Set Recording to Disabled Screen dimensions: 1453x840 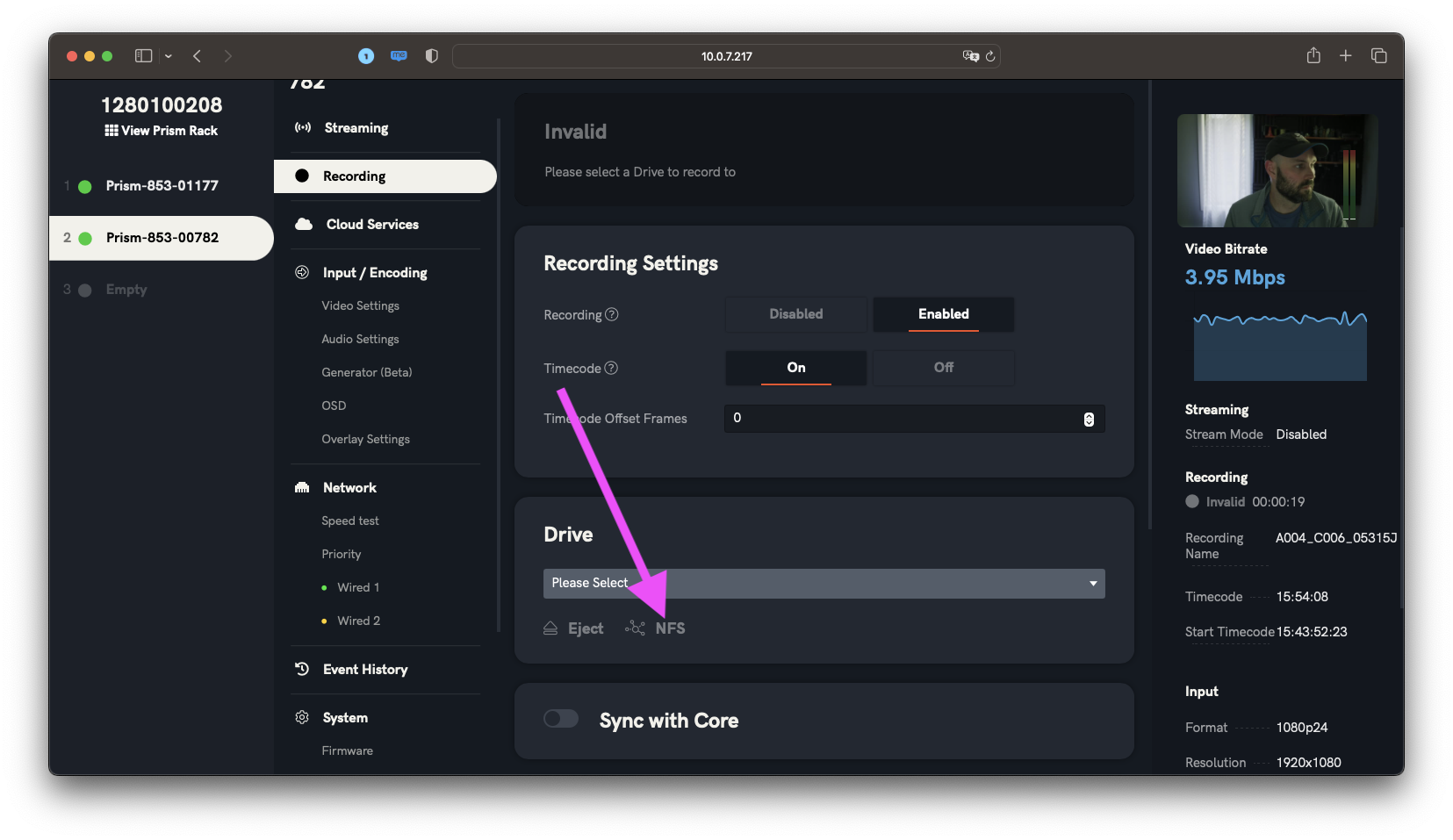(x=795, y=314)
